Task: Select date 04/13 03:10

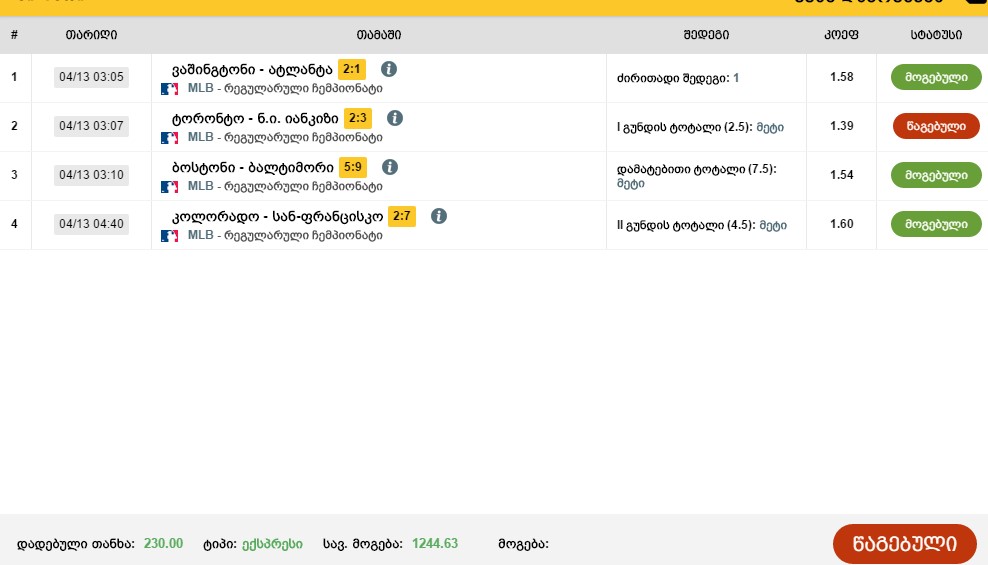Action: pos(91,175)
